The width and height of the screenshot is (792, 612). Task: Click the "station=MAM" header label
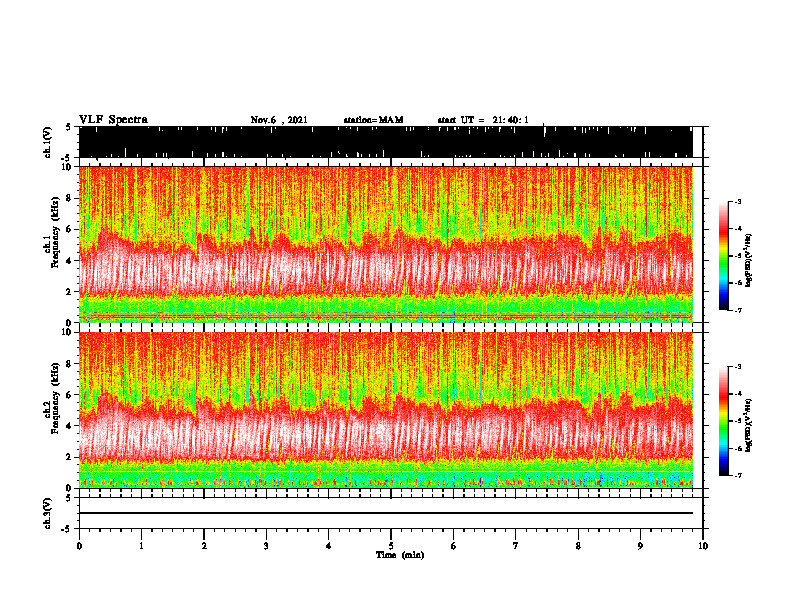tap(373, 120)
